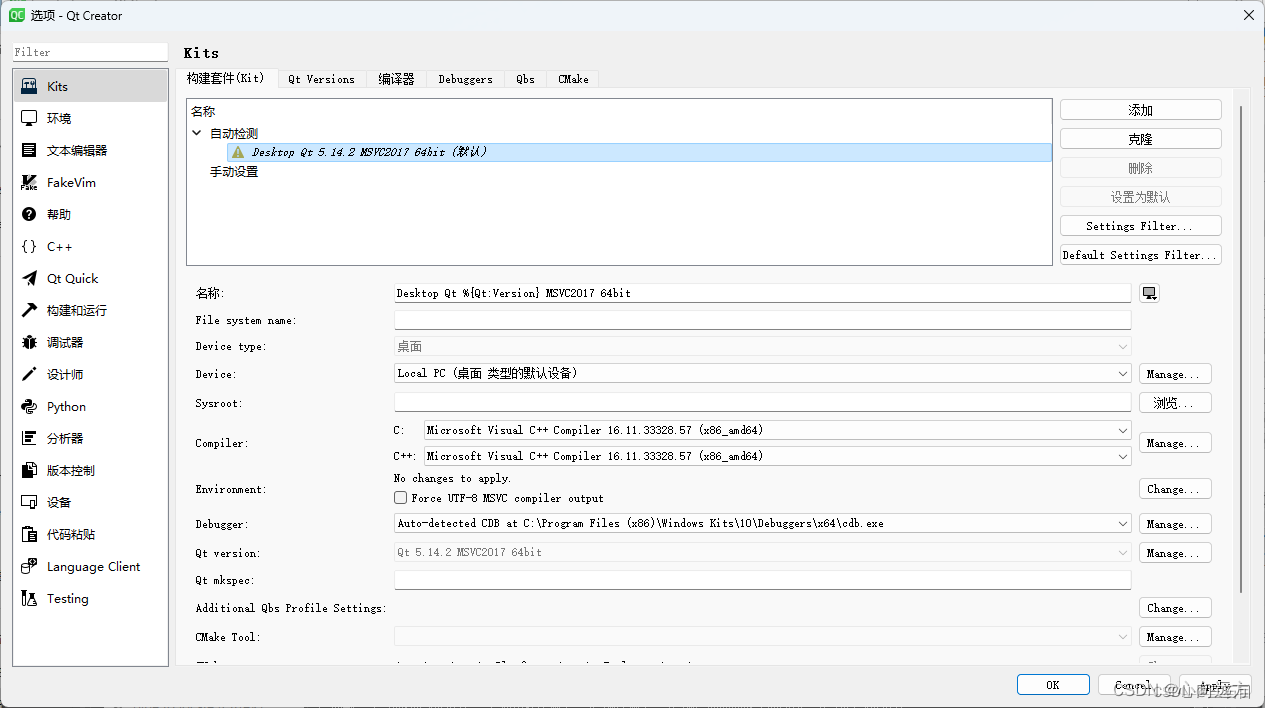Click the 浏览... button for Sysroot
This screenshot has height=708, width=1265.
(x=1175, y=403)
